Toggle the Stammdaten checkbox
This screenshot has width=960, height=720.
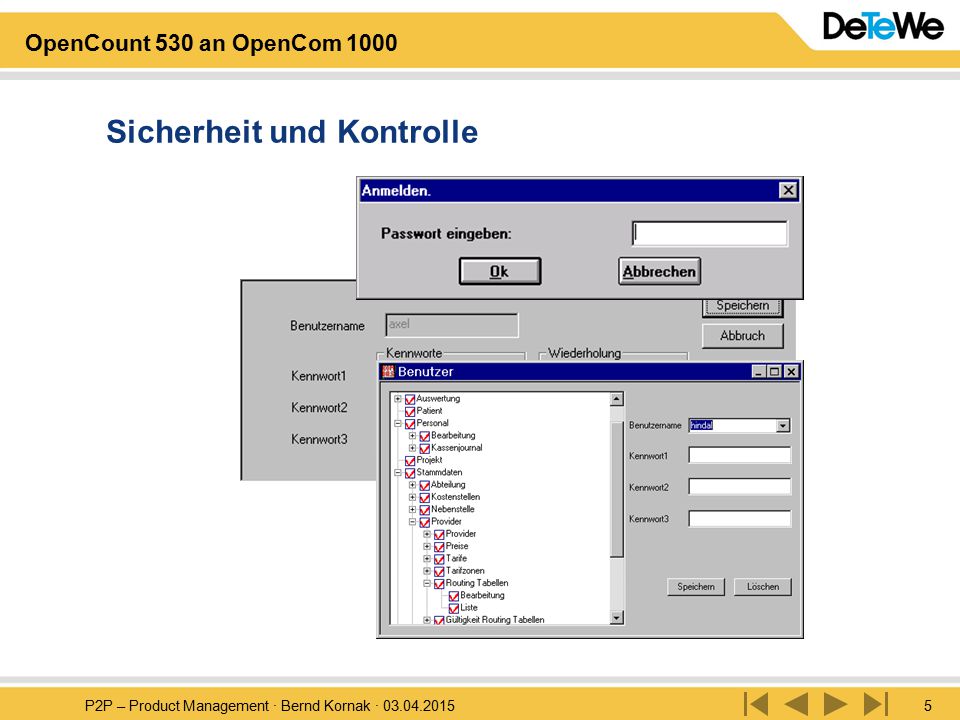pos(410,473)
